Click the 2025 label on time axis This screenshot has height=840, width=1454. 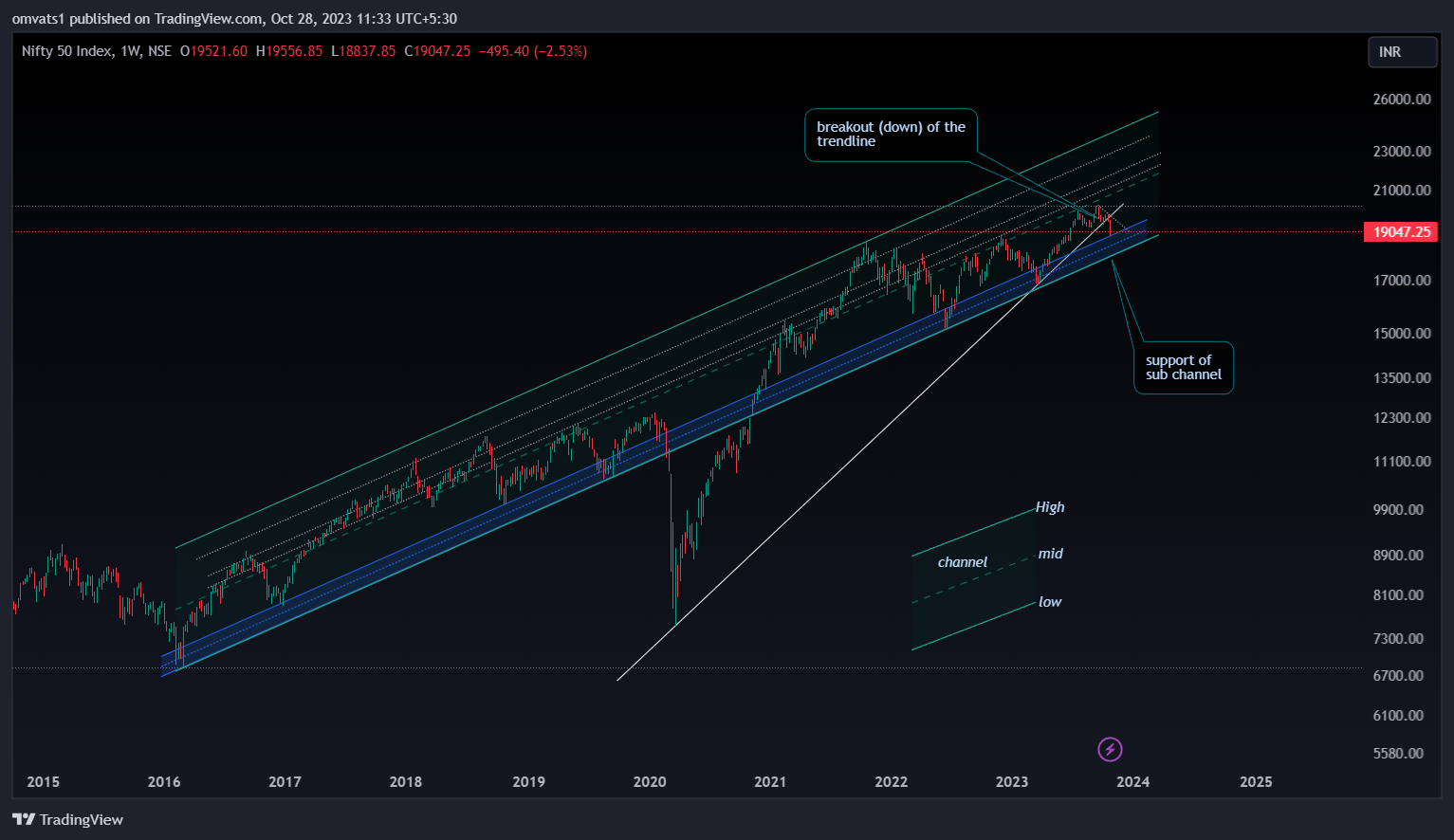(1256, 782)
